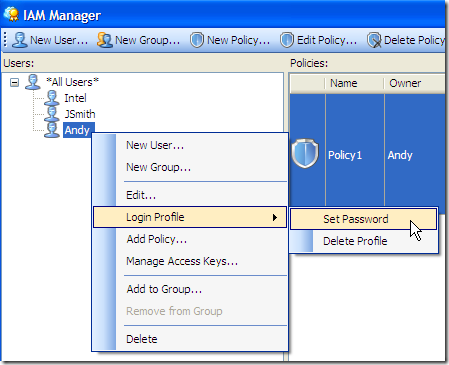449x365 pixels.
Task: Open Login Profile in the context menu
Action: pyautogui.click(x=190, y=217)
